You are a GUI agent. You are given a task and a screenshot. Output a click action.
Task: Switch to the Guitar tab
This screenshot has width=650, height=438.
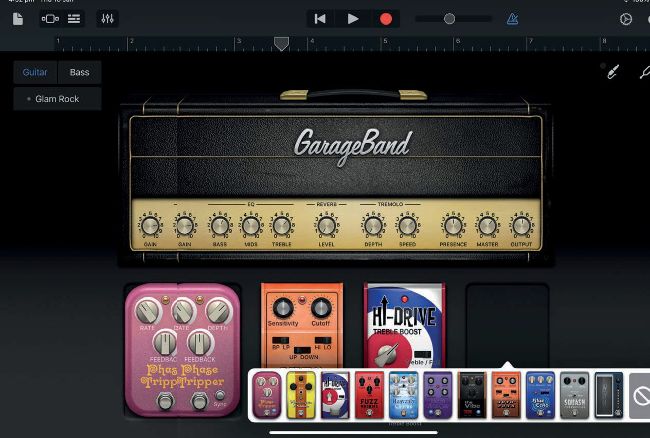pyautogui.click(x=35, y=73)
